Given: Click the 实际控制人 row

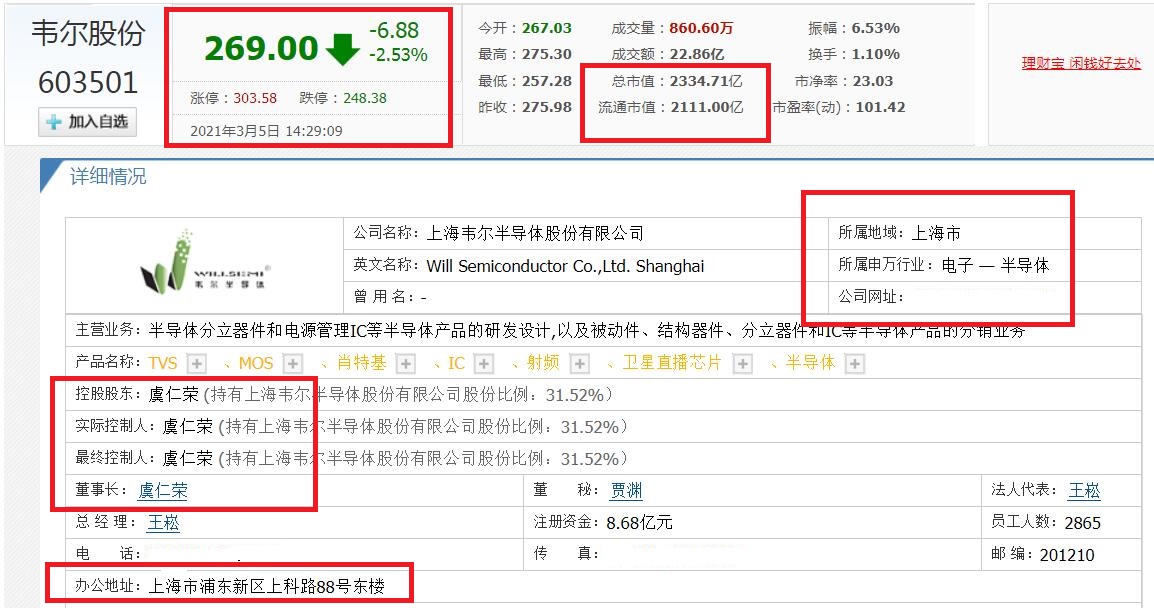Looking at the screenshot, I should [x=603, y=426].
